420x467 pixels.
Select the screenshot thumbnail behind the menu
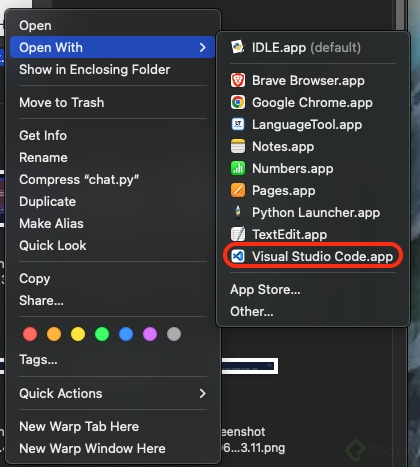point(250,366)
